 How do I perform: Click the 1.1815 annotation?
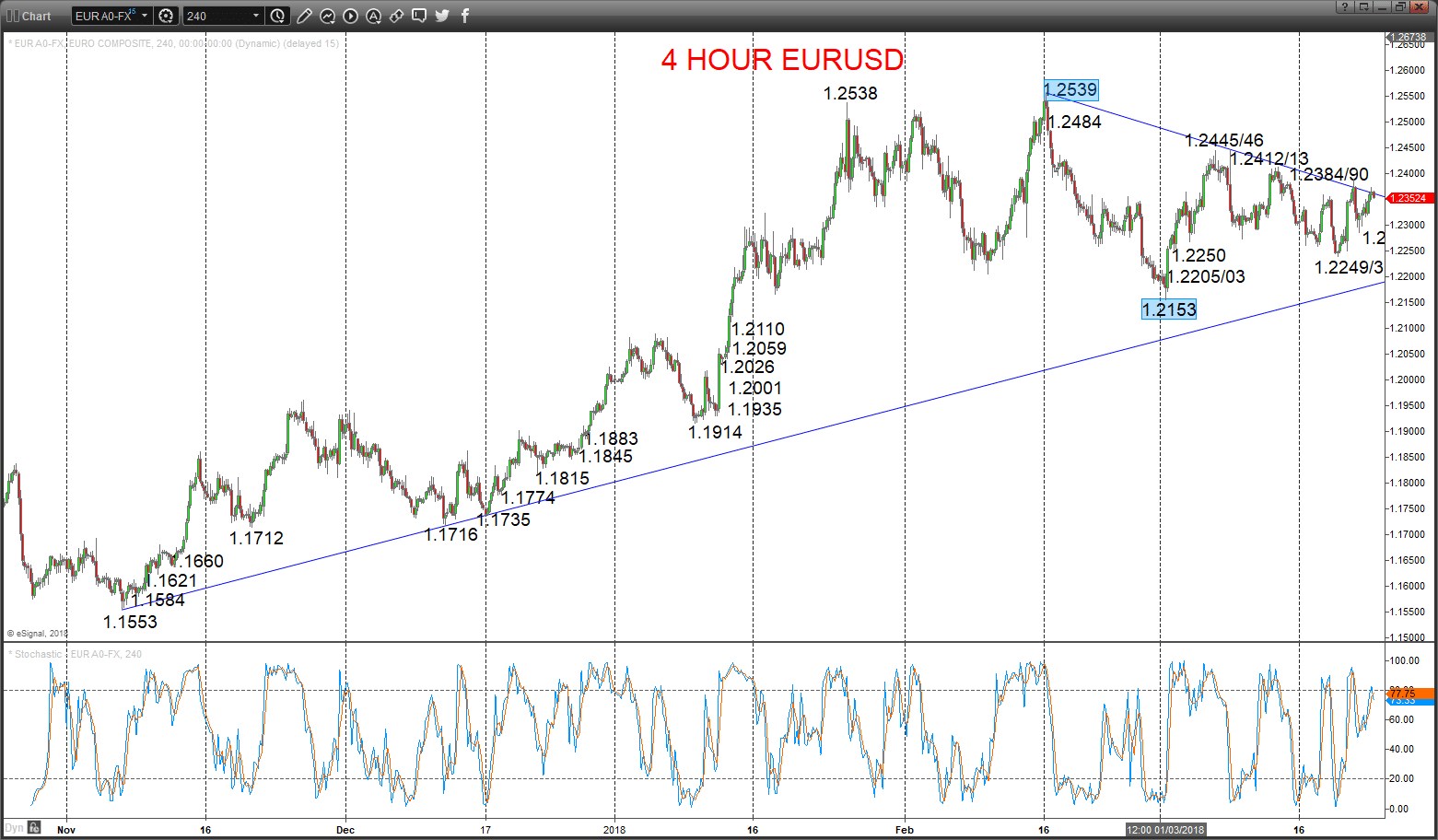tap(562, 478)
